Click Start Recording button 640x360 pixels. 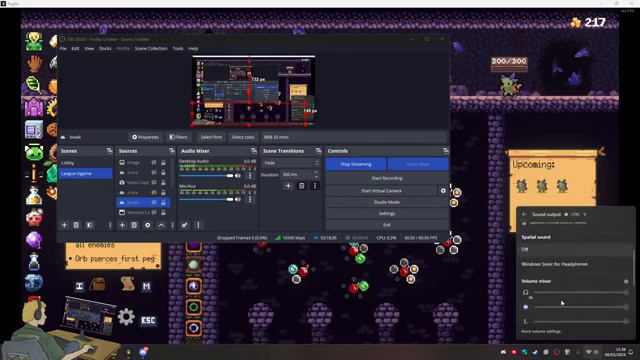point(387,178)
